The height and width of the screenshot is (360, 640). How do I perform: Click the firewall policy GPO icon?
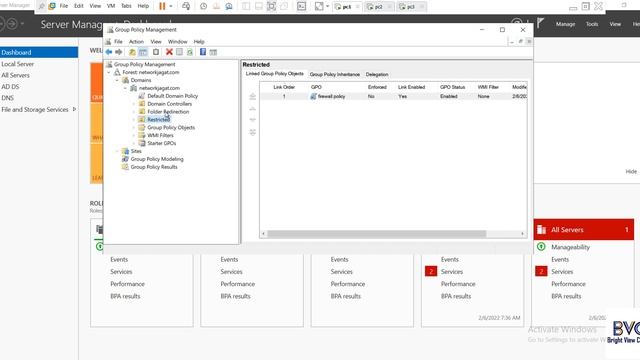pos(313,96)
